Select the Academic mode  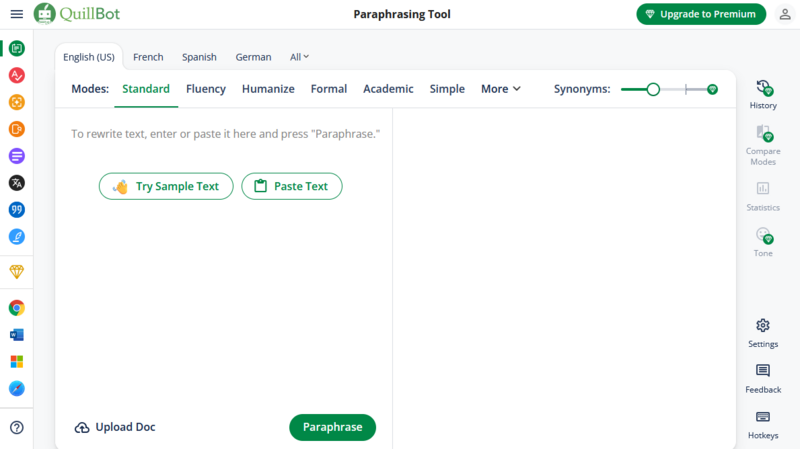point(388,89)
